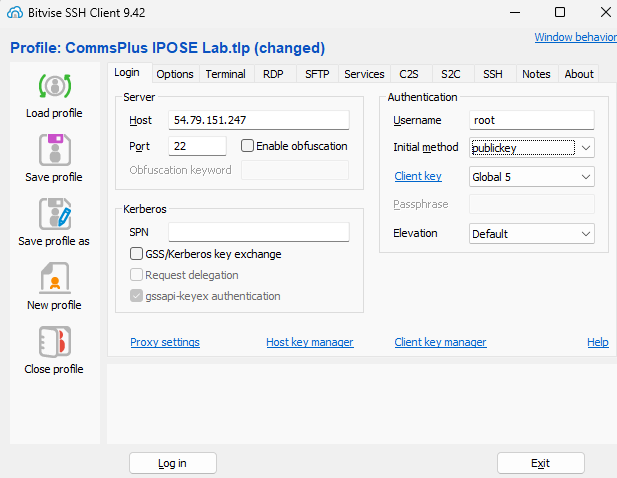This screenshot has width=617, height=478.
Task: Maximize the Bitvise SSH Client window
Action: pyautogui.click(x=560, y=13)
